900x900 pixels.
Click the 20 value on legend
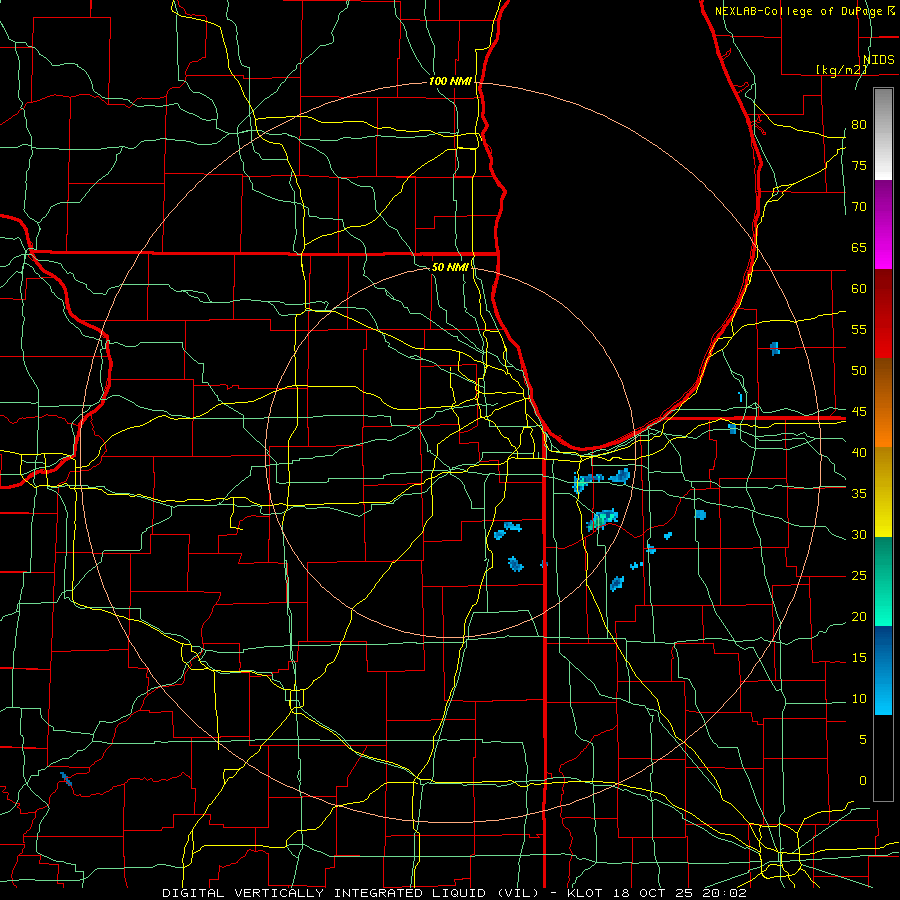859,617
